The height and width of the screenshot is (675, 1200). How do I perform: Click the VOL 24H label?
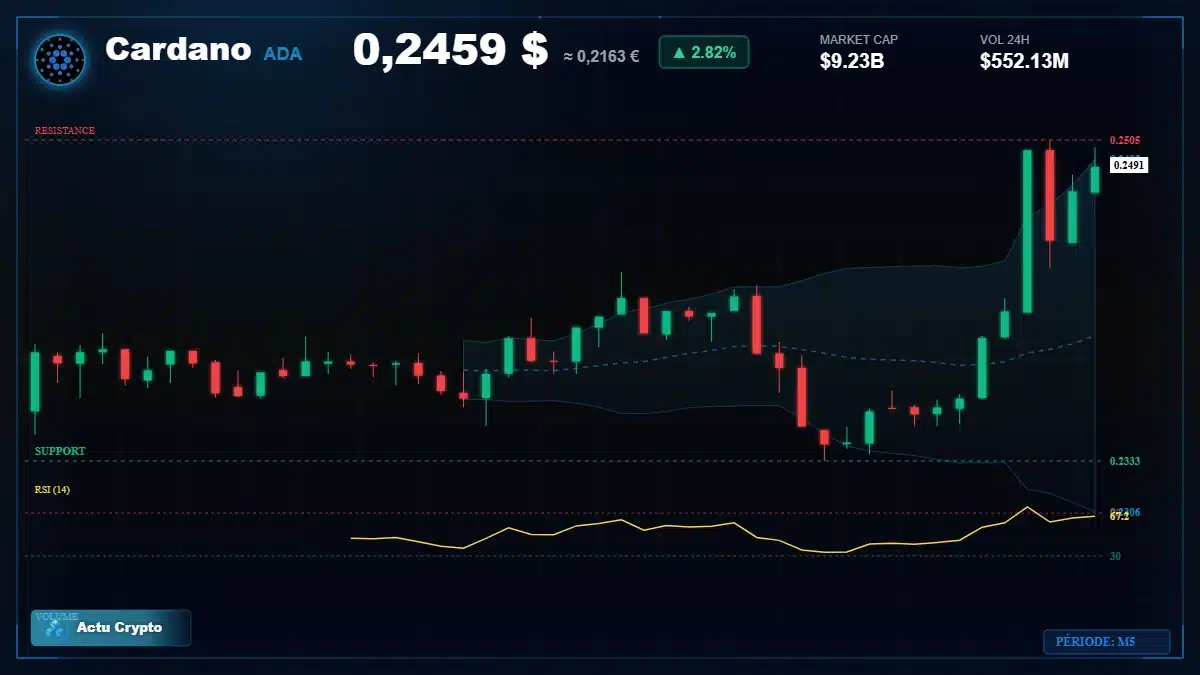[1005, 40]
